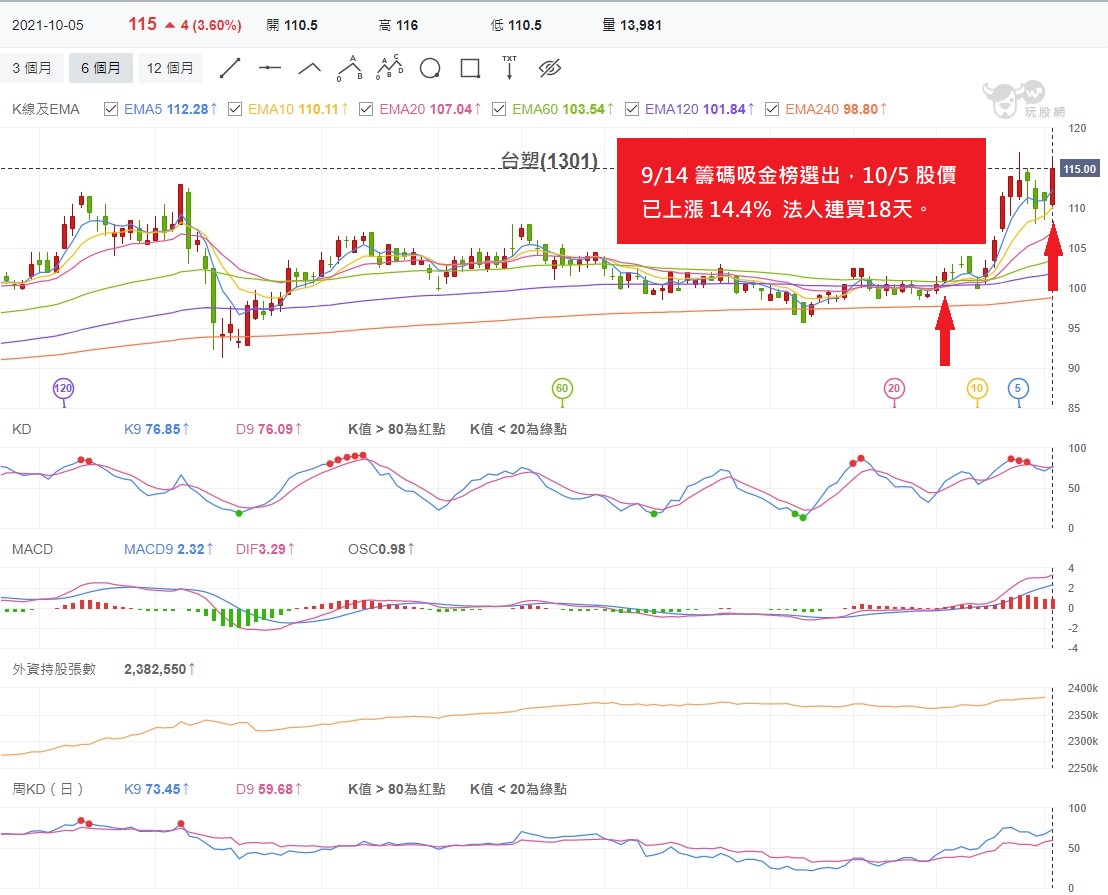Click the pink 20 EMA timeline marker
This screenshot has height=895, width=1108.
point(894,389)
